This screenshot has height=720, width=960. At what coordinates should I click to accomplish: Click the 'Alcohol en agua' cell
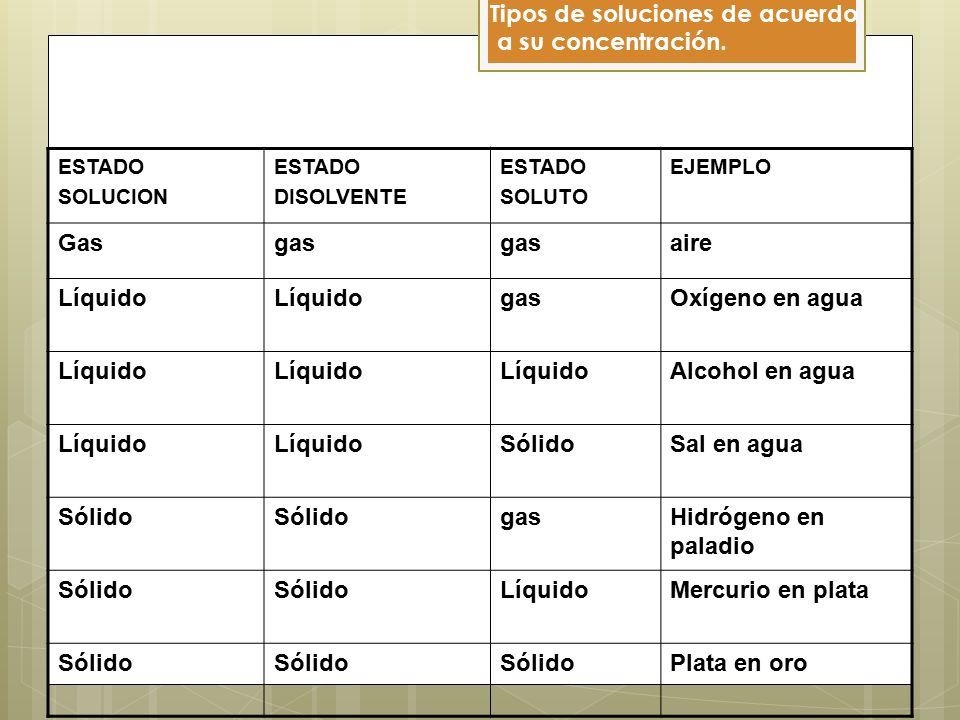click(x=786, y=388)
